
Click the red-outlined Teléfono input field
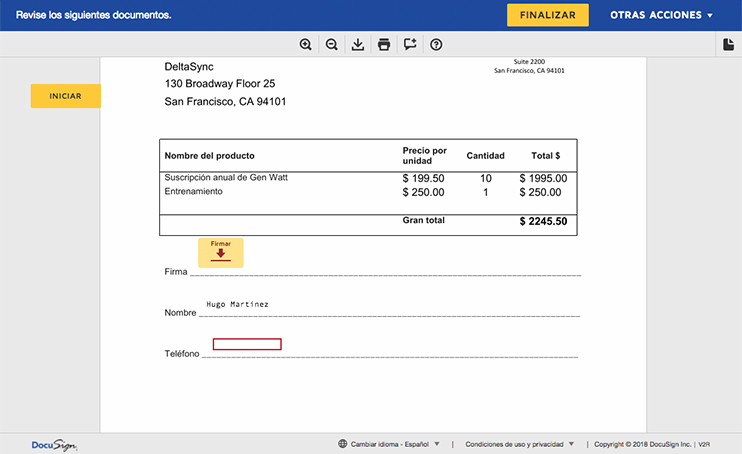pyautogui.click(x=247, y=344)
